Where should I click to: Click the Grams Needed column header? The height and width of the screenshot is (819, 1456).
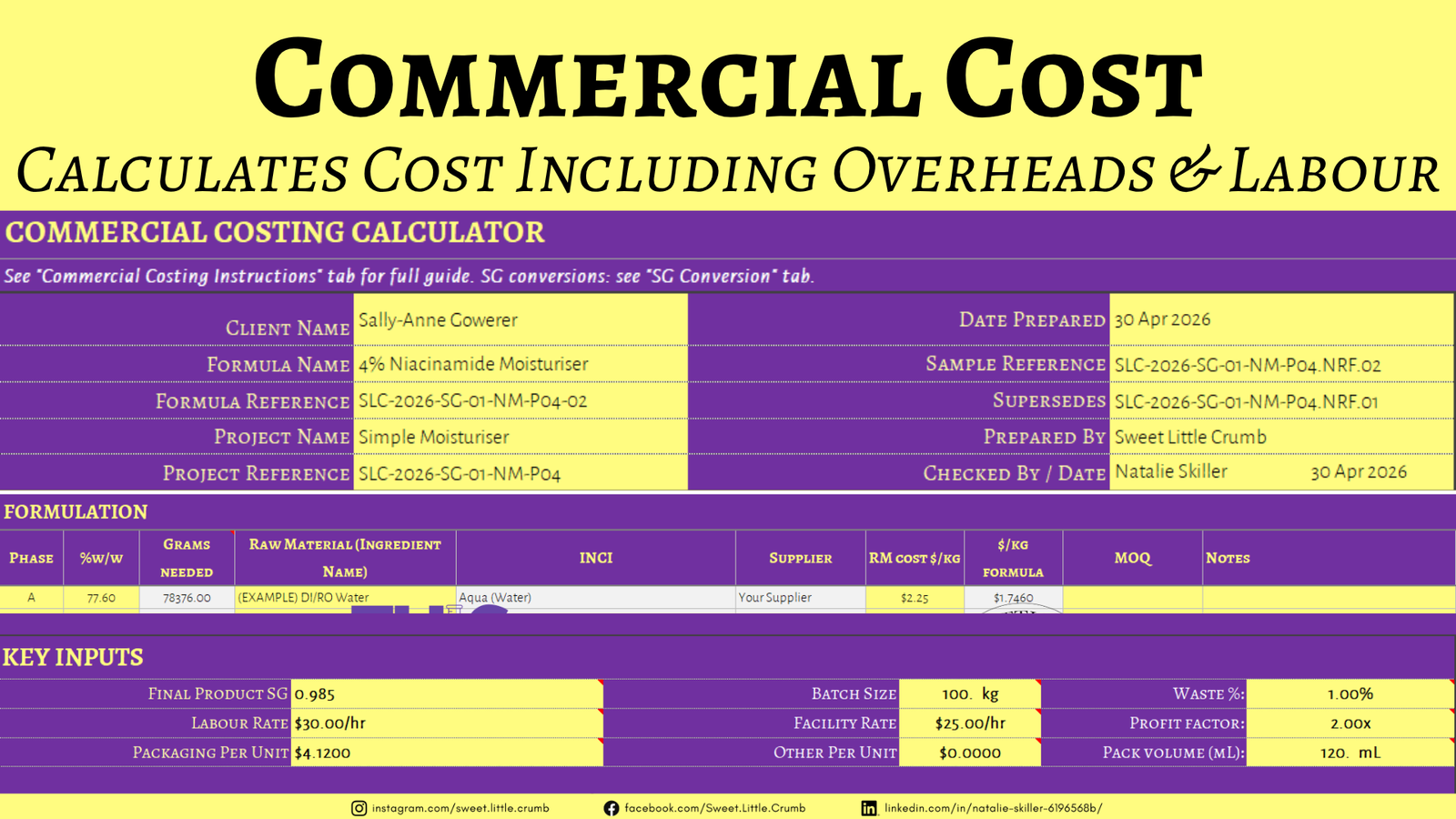tap(187, 558)
